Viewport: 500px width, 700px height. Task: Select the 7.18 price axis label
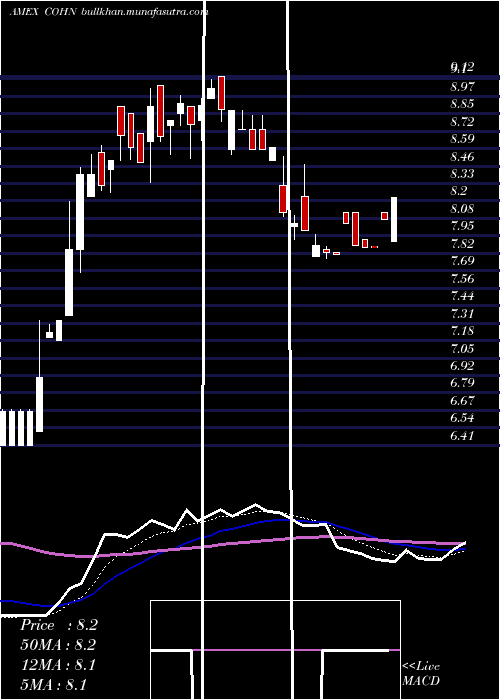(x=462, y=331)
